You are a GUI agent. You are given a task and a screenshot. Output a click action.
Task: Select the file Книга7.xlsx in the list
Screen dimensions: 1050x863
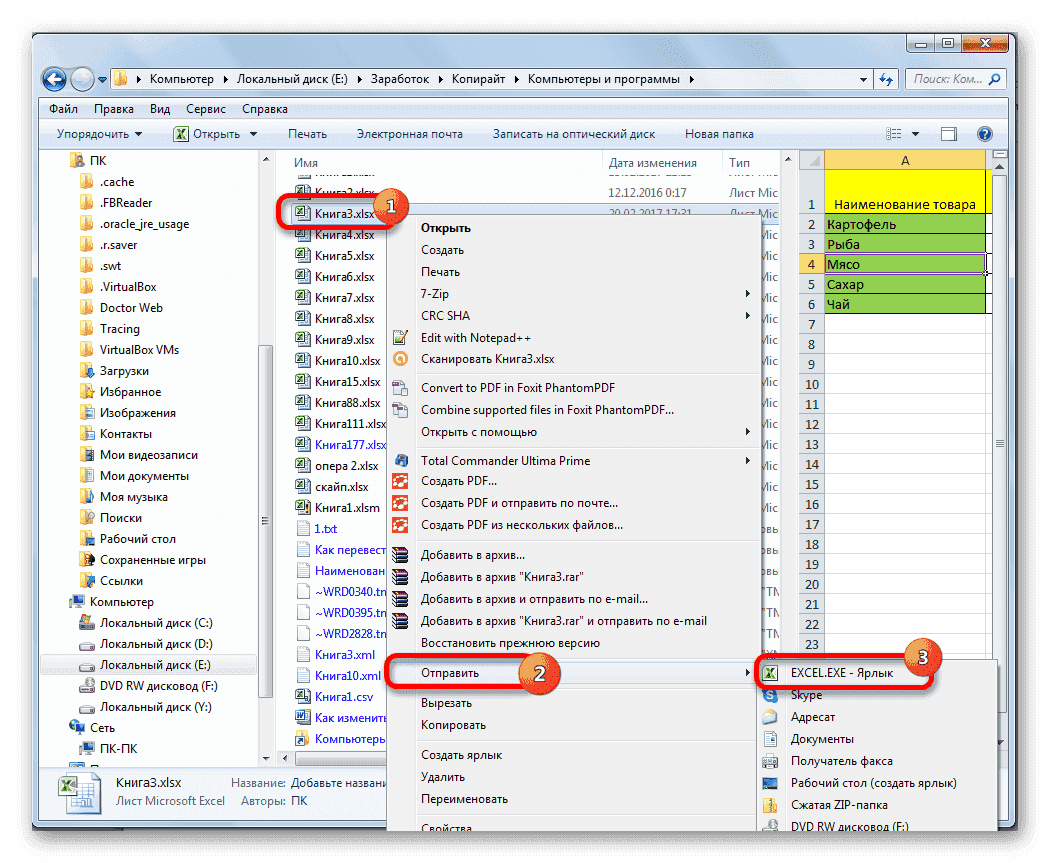click(342, 297)
